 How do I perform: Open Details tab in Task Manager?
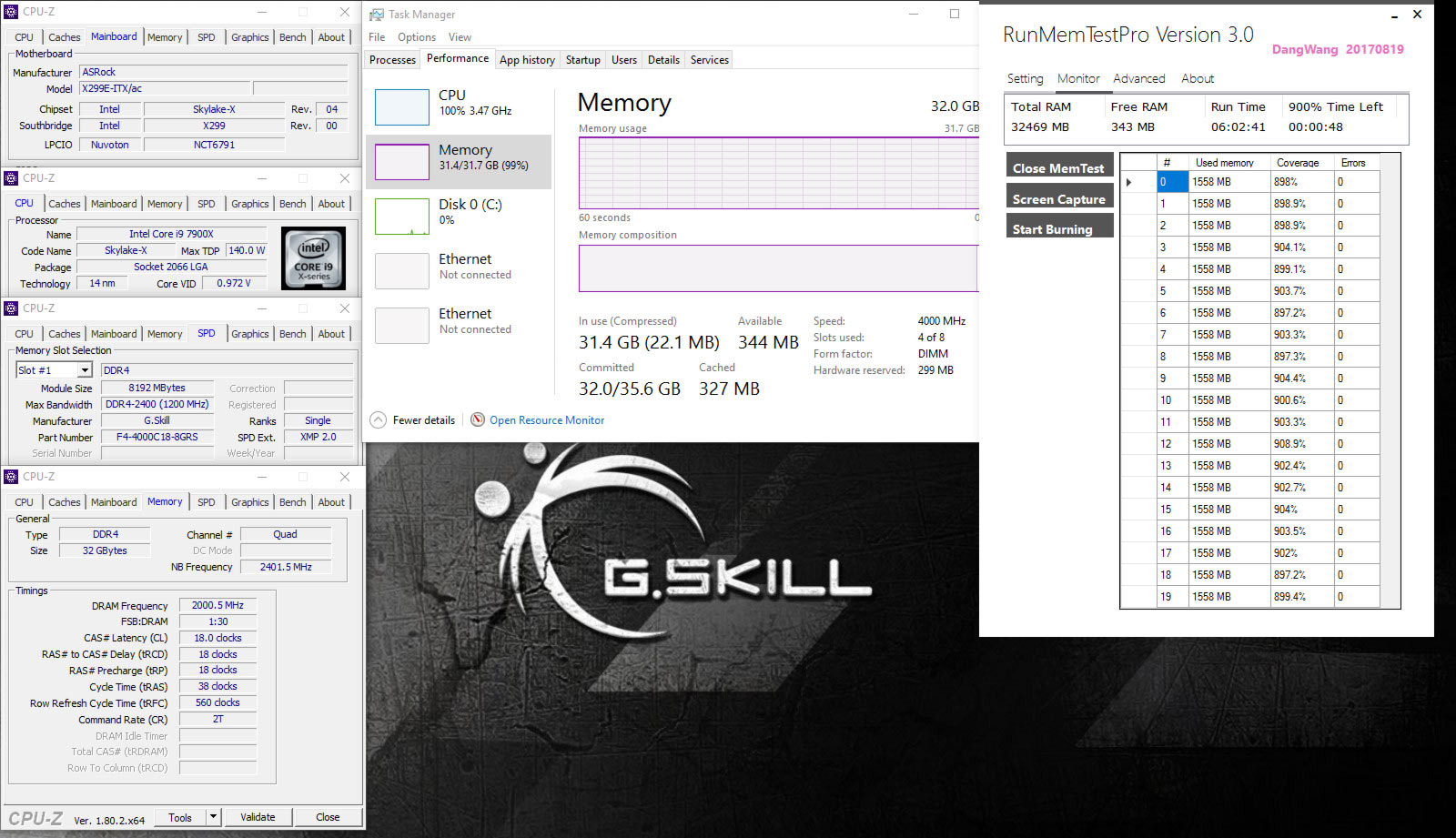pos(663,60)
